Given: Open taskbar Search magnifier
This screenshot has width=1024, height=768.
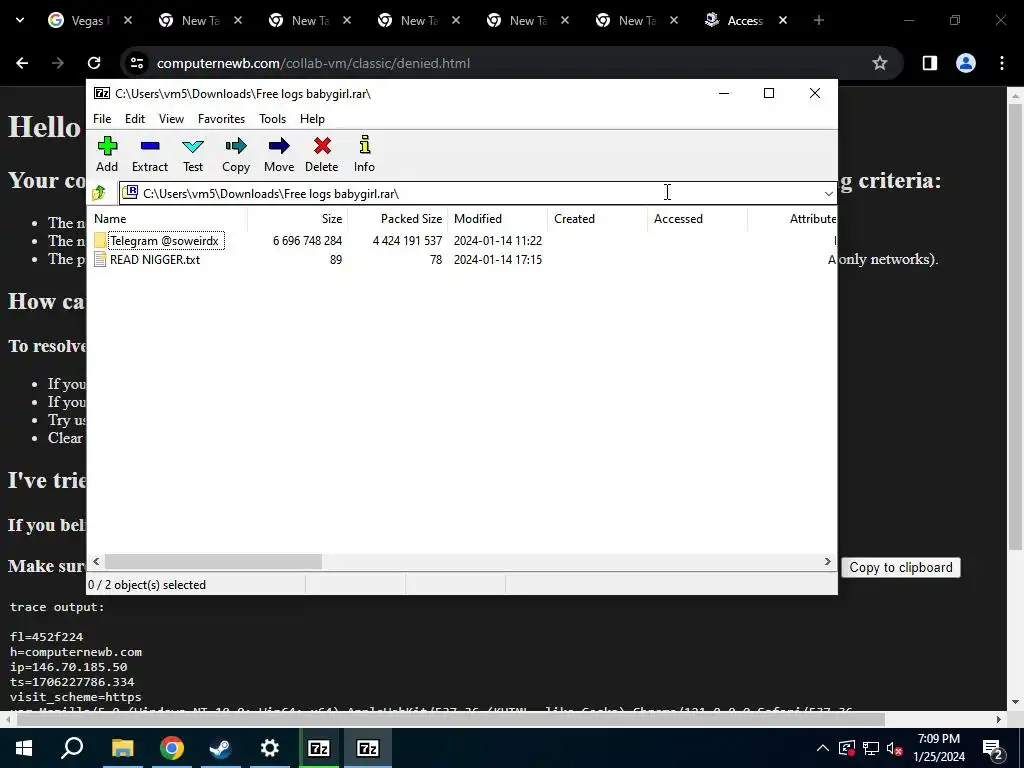Looking at the screenshot, I should [72, 748].
